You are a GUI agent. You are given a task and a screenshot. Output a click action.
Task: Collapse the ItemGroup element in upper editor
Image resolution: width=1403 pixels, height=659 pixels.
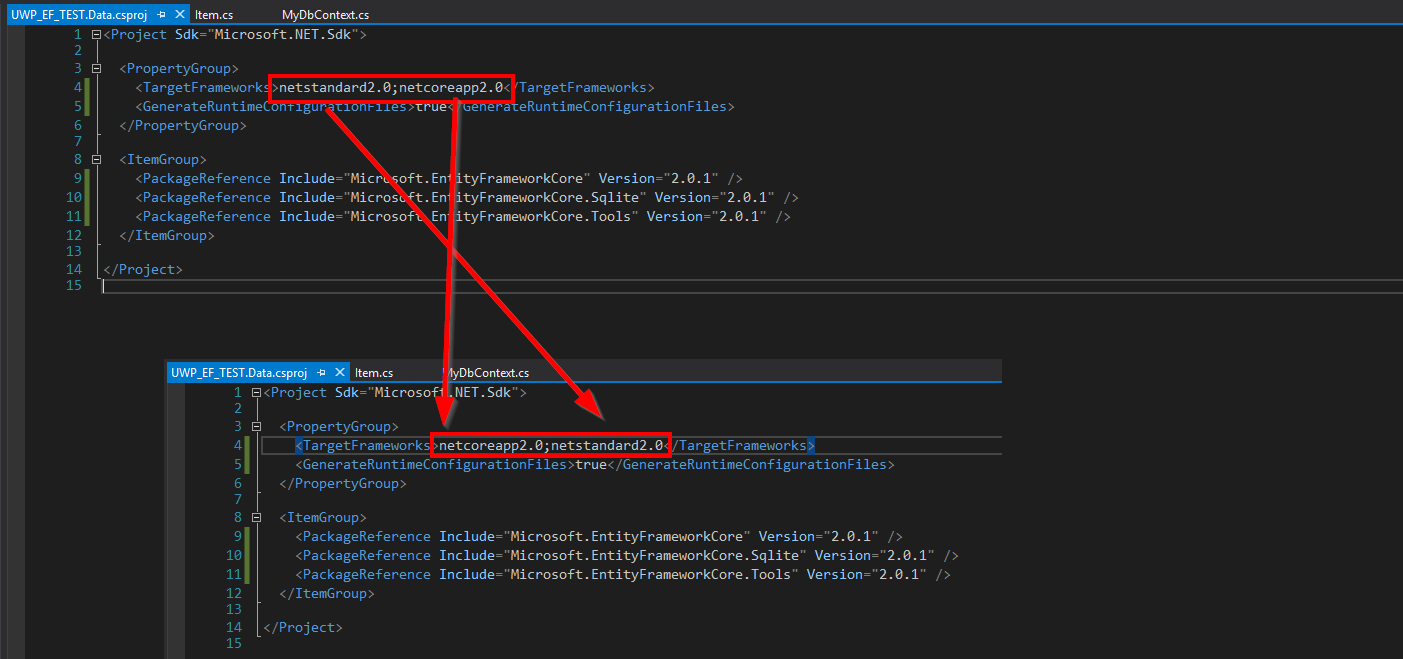(96, 160)
